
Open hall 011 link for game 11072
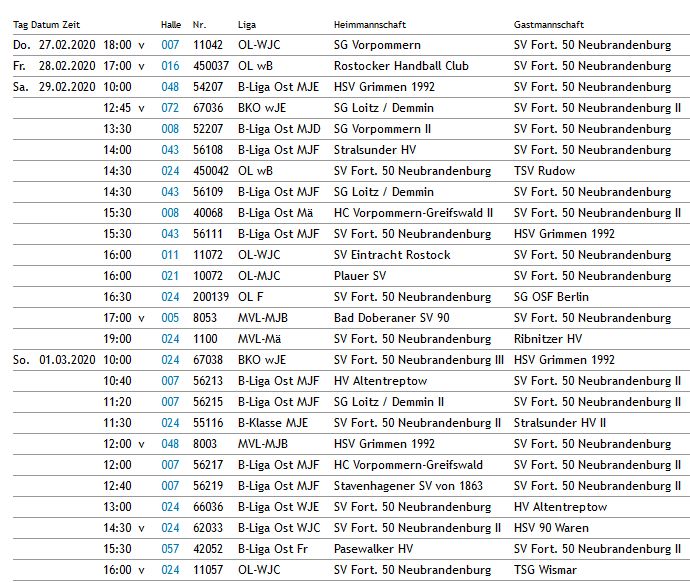click(170, 255)
